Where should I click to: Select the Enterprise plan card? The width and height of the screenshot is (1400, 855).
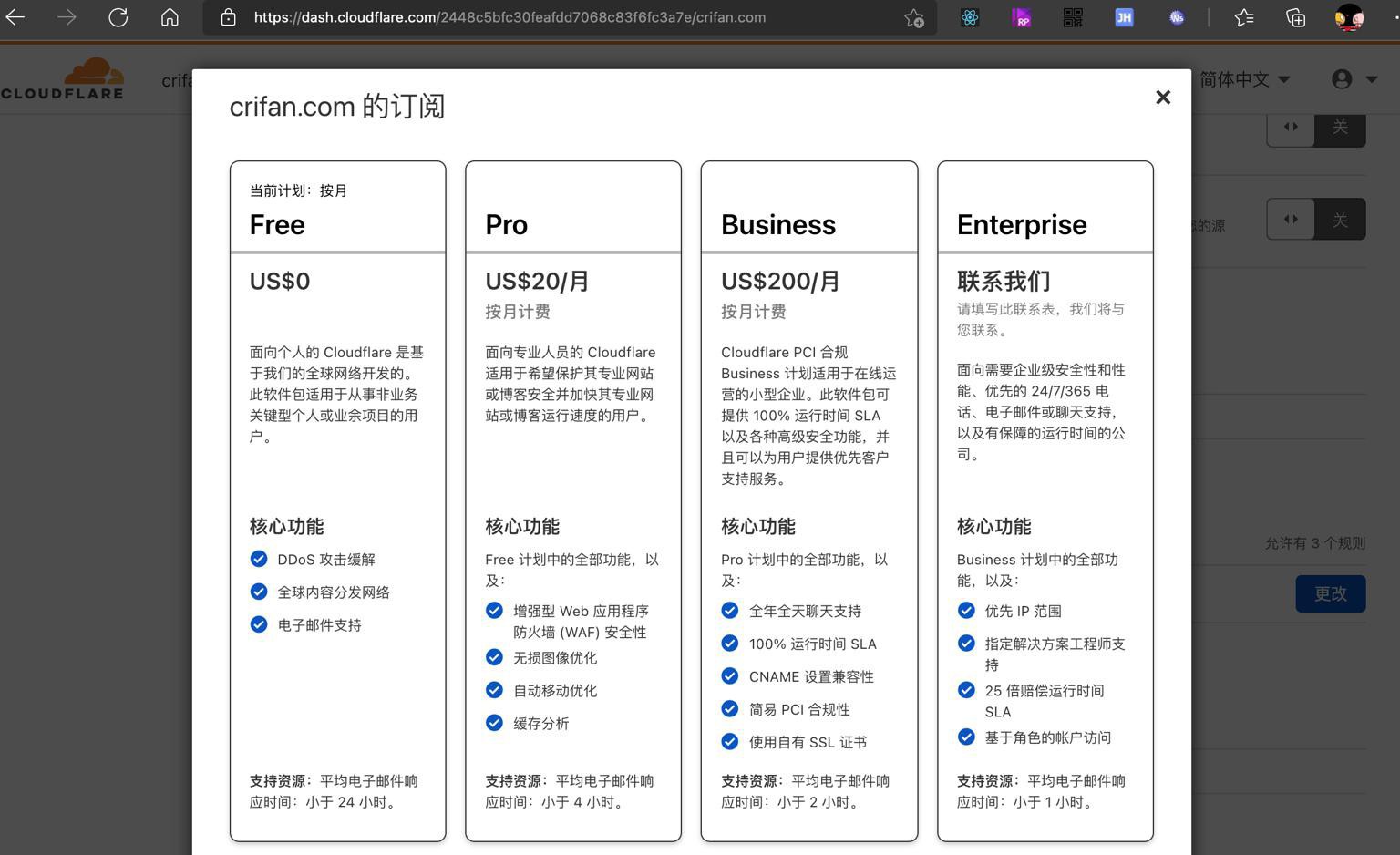(1045, 500)
